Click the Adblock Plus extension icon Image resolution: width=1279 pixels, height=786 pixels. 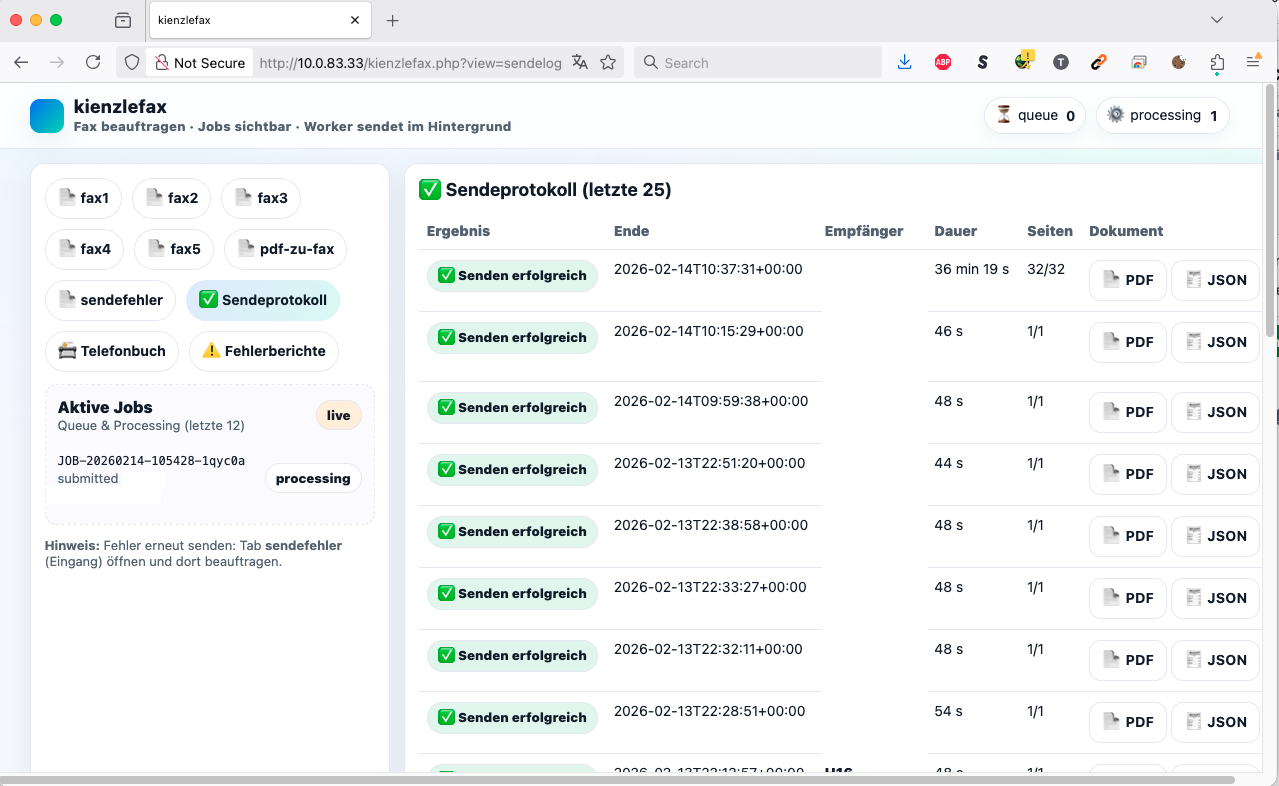tap(942, 62)
